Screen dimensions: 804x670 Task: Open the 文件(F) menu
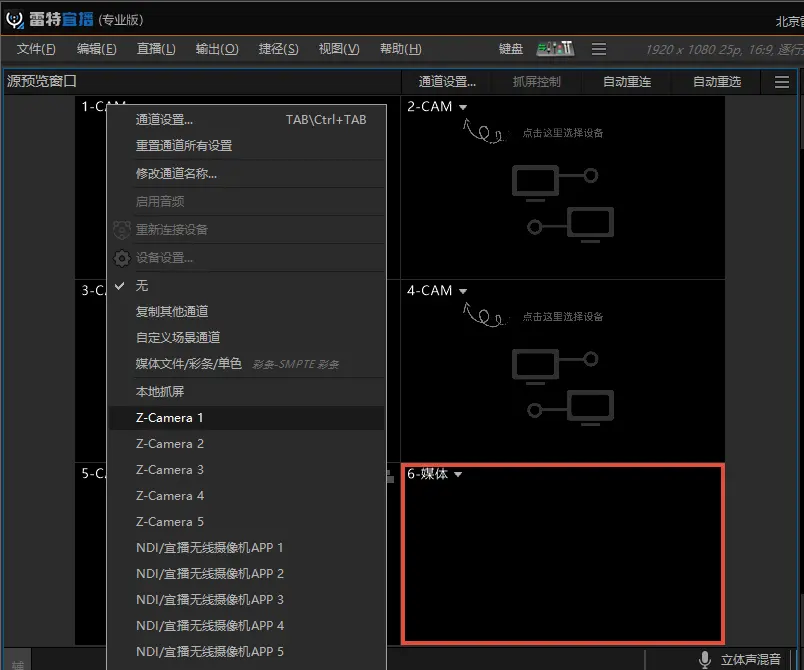click(36, 49)
